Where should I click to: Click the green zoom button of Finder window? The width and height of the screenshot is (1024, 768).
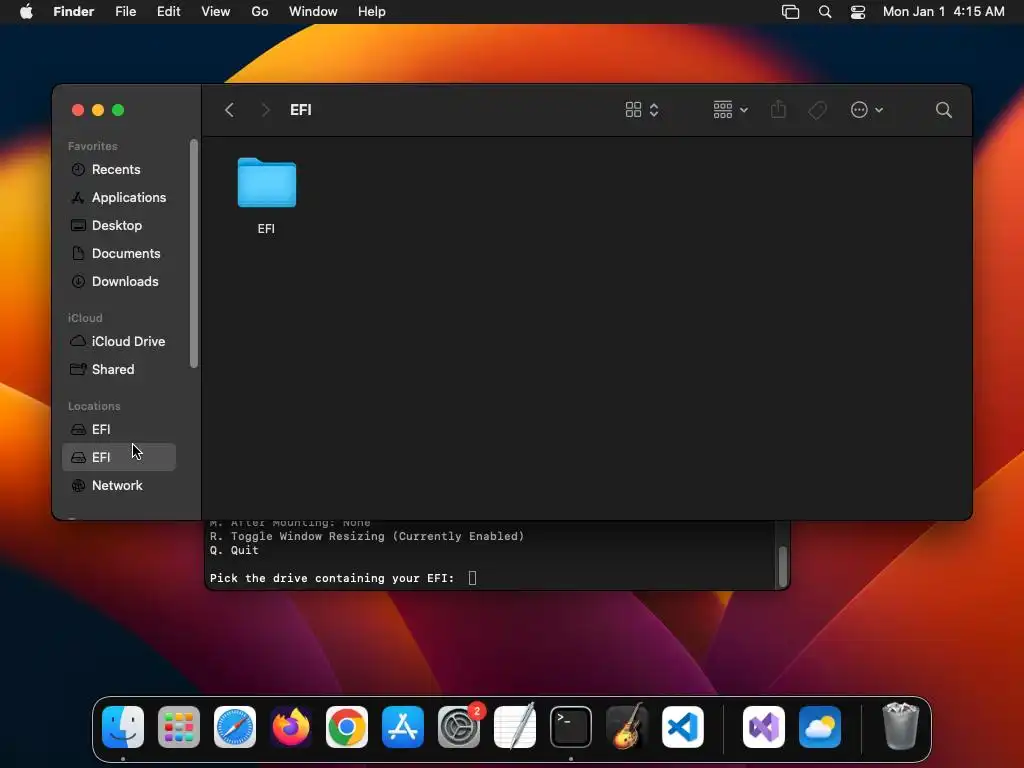118,110
